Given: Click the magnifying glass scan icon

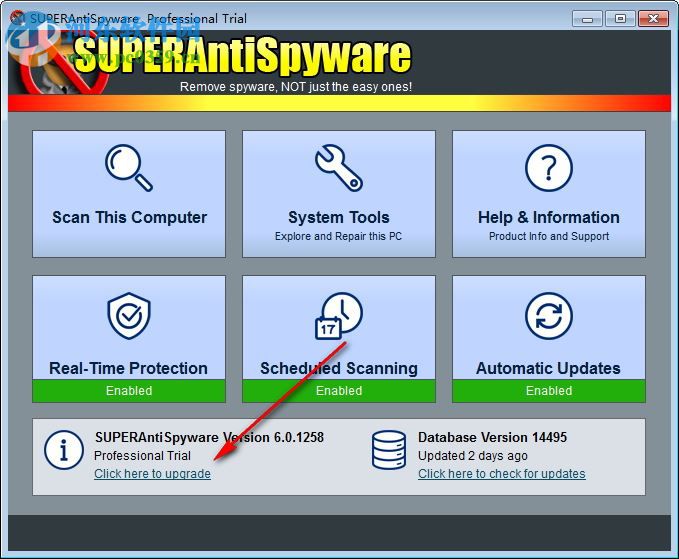Looking at the screenshot, I should pos(129,168).
